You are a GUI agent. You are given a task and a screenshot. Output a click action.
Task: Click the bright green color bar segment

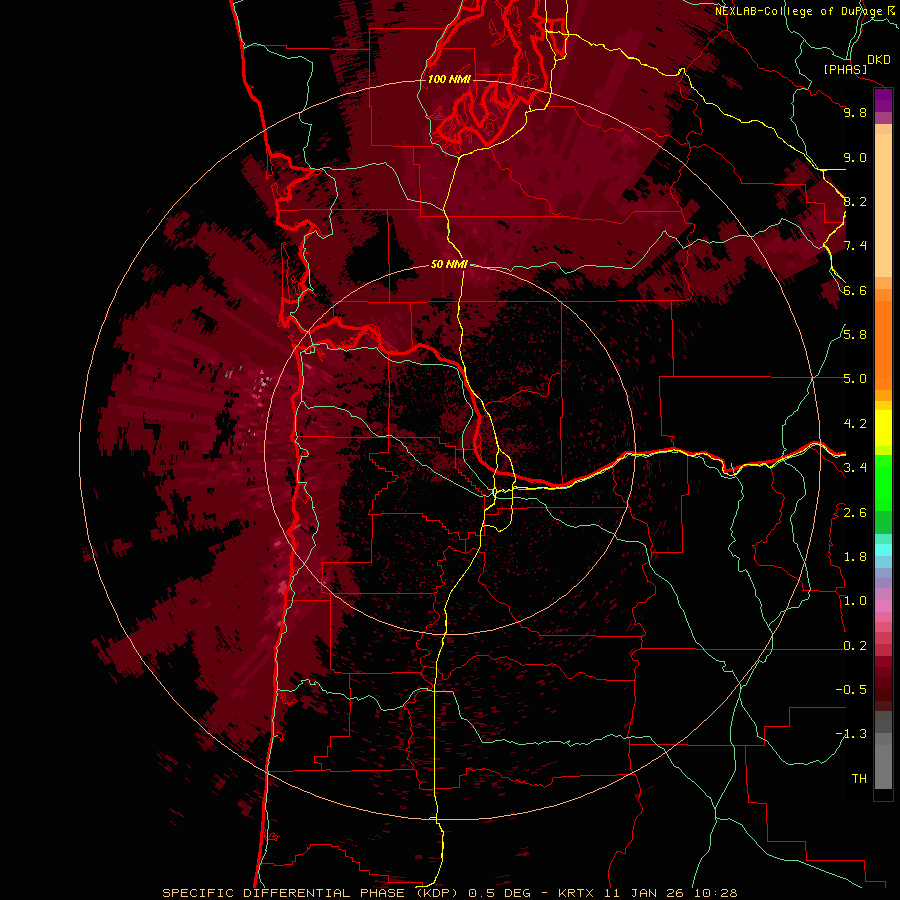point(883,482)
